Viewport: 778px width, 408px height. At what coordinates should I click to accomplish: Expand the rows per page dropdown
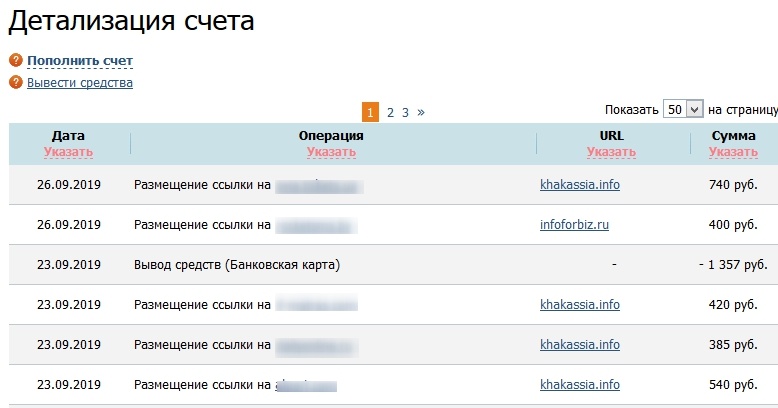pos(683,109)
